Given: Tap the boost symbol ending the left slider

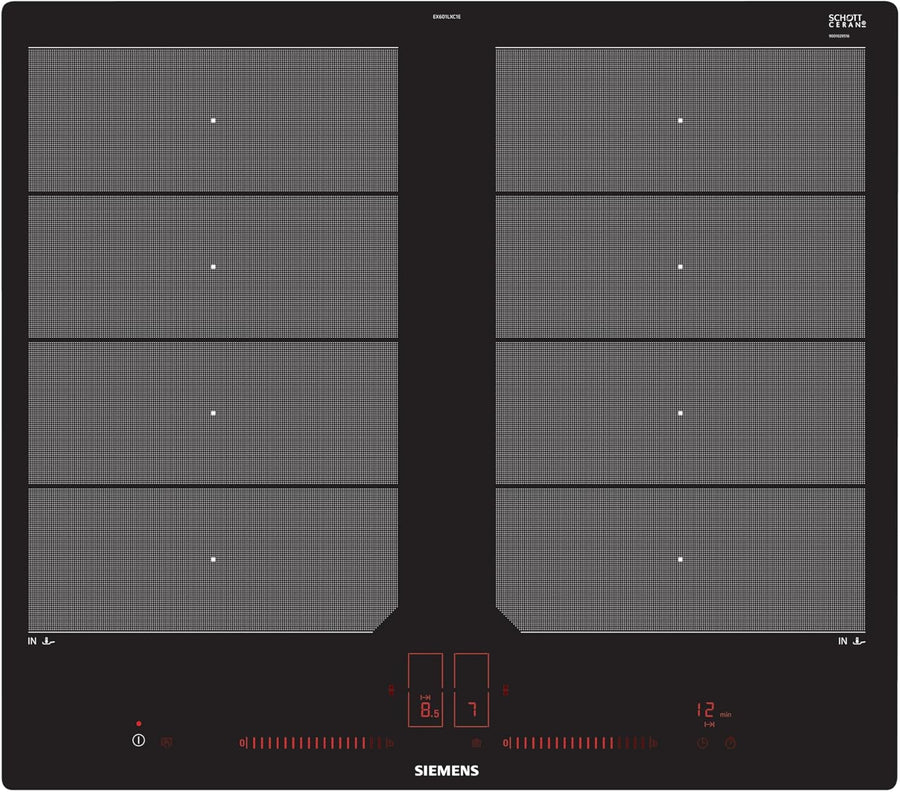Looking at the screenshot, I should [x=389, y=743].
